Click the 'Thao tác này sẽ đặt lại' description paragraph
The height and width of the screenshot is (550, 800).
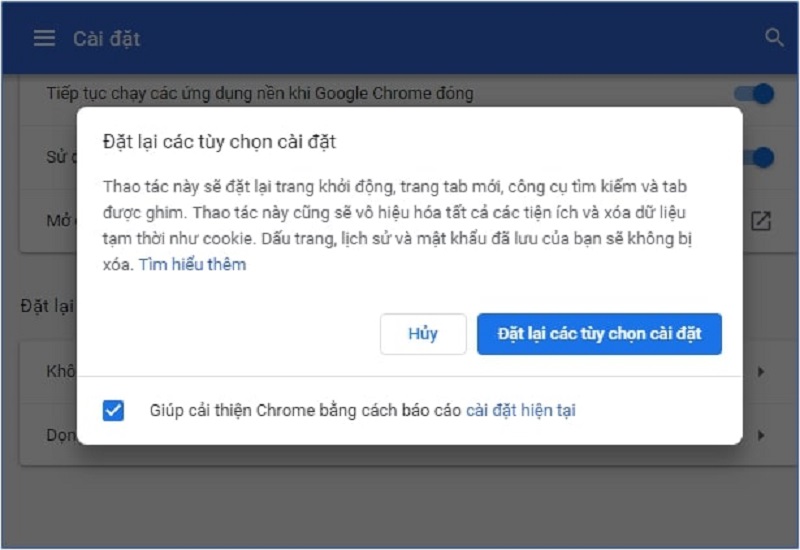pyautogui.click(x=397, y=226)
